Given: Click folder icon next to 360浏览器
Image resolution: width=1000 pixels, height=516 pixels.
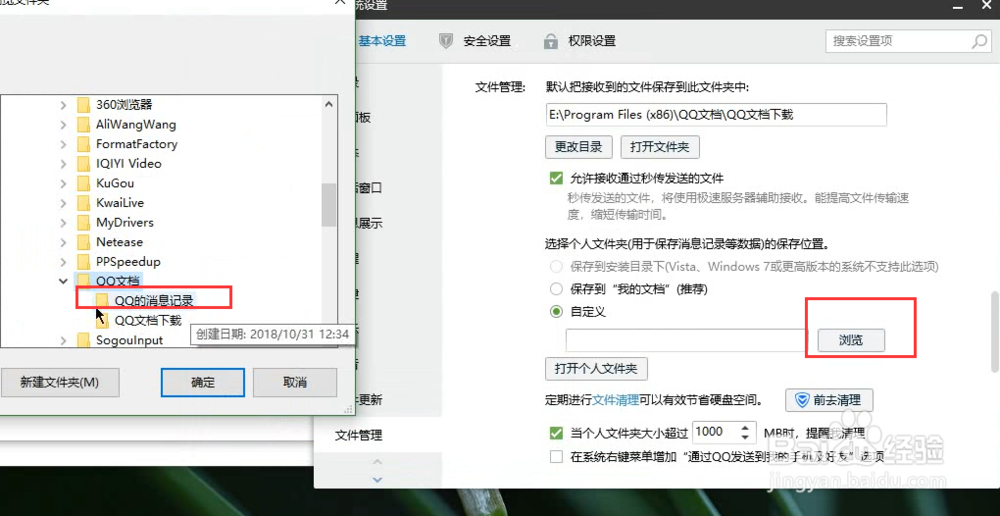Looking at the screenshot, I should click(x=83, y=105).
